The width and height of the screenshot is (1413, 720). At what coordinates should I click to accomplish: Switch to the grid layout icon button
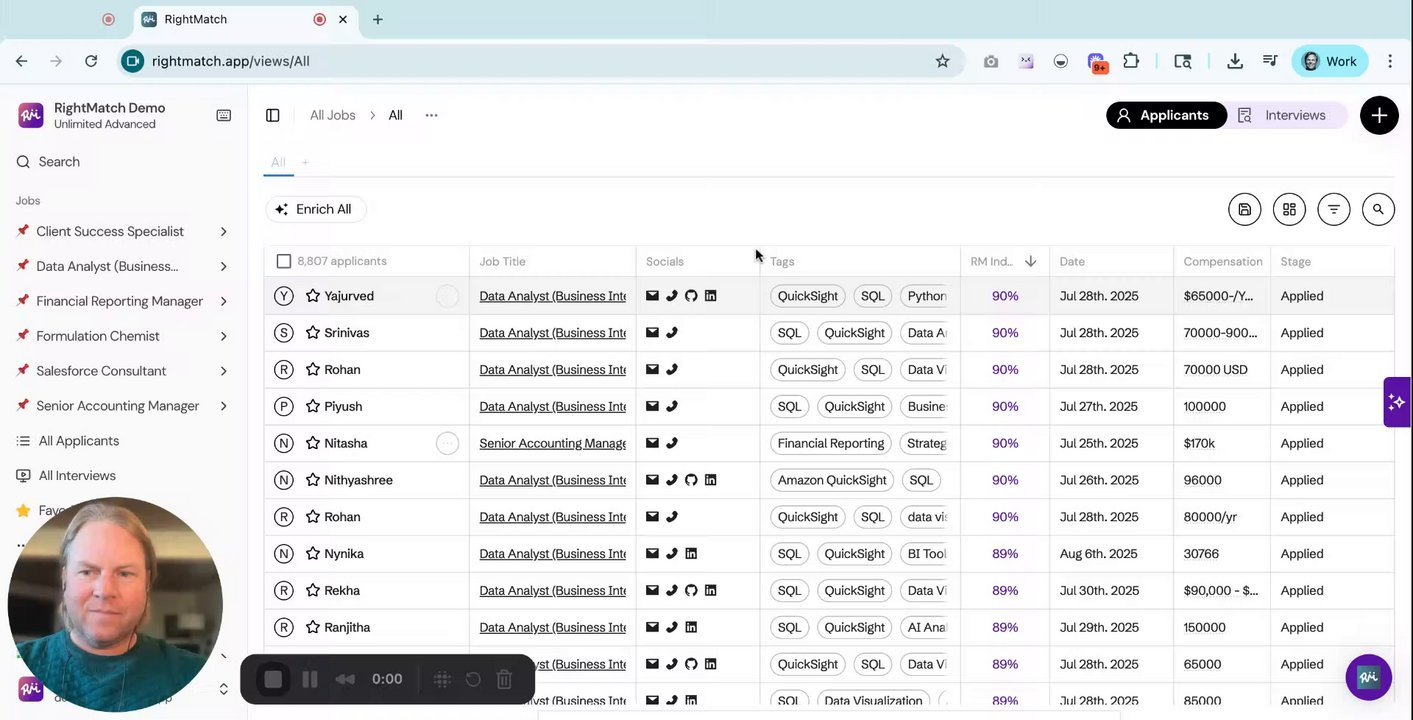pyautogui.click(x=1289, y=209)
